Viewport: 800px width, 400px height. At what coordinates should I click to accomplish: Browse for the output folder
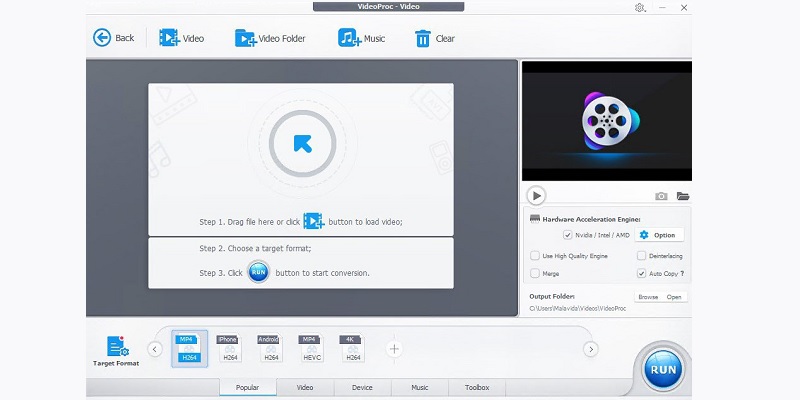click(x=648, y=297)
